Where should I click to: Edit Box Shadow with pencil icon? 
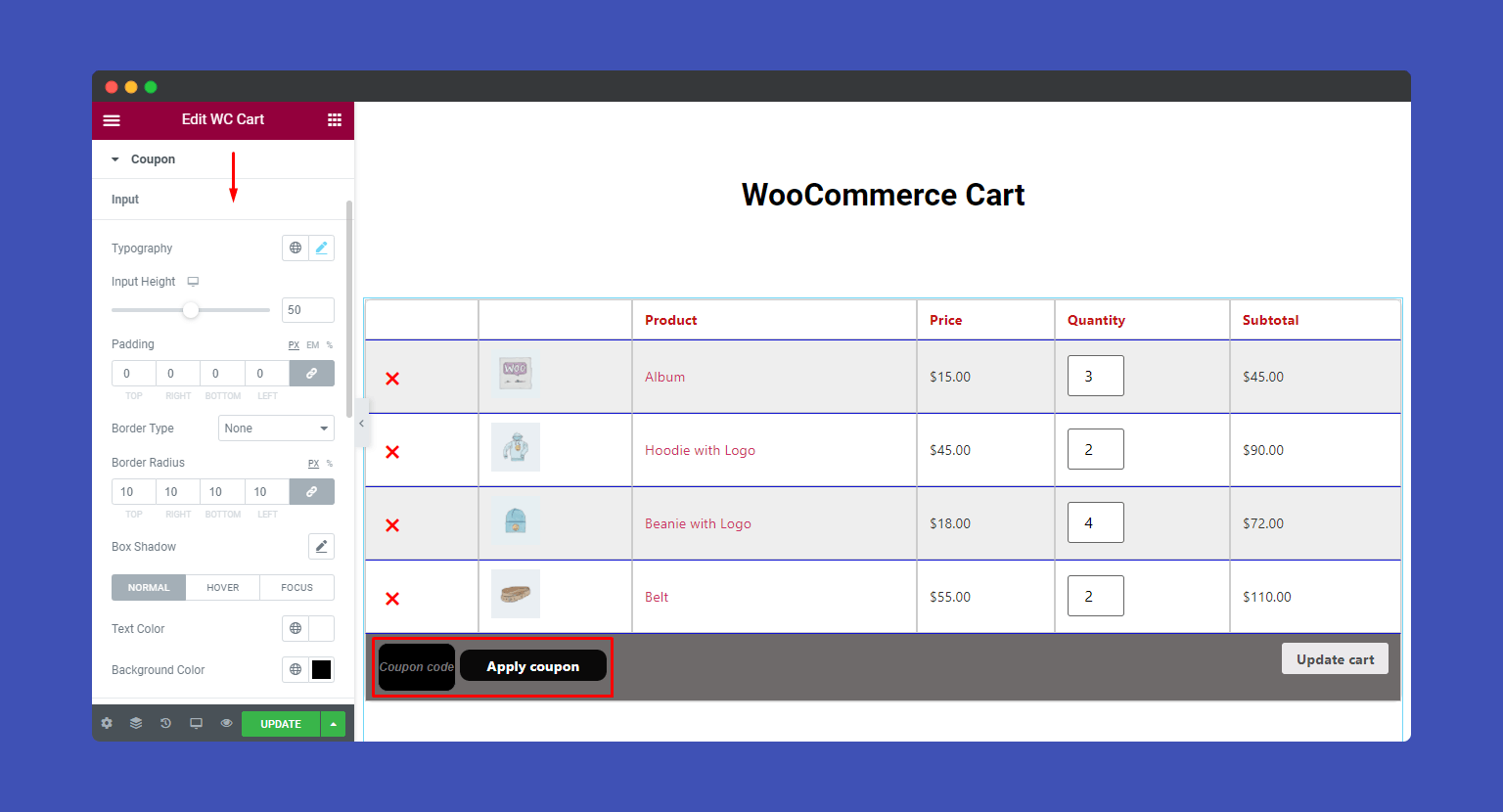321,547
